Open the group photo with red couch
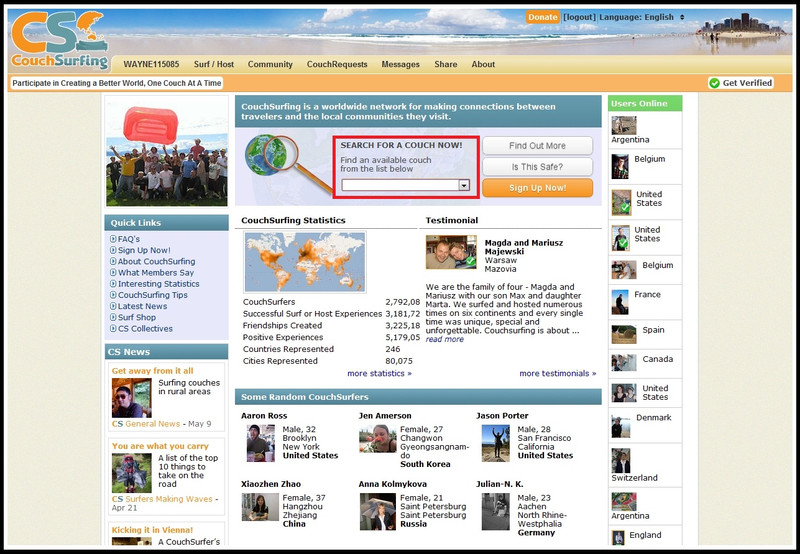Image resolution: width=800 pixels, height=554 pixels. click(x=167, y=152)
